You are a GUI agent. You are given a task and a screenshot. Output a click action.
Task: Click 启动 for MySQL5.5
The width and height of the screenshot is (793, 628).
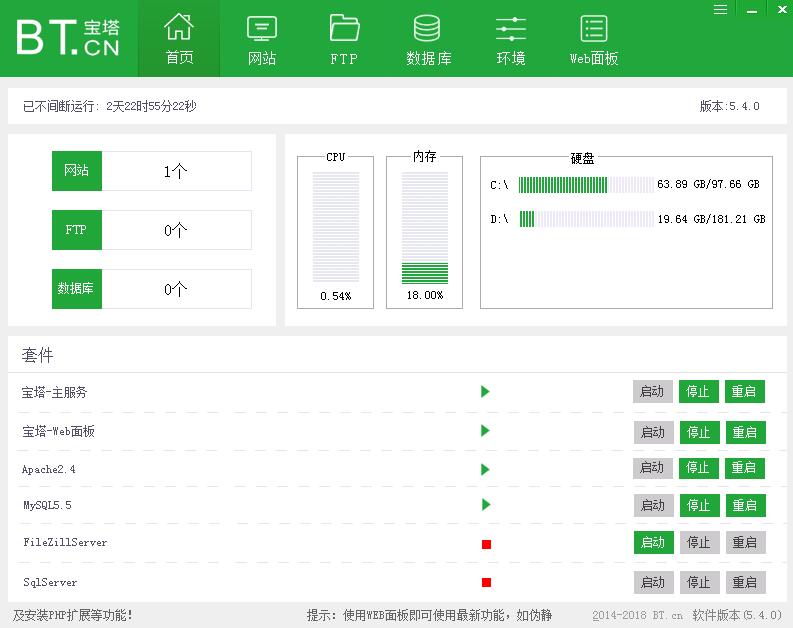[653, 505]
